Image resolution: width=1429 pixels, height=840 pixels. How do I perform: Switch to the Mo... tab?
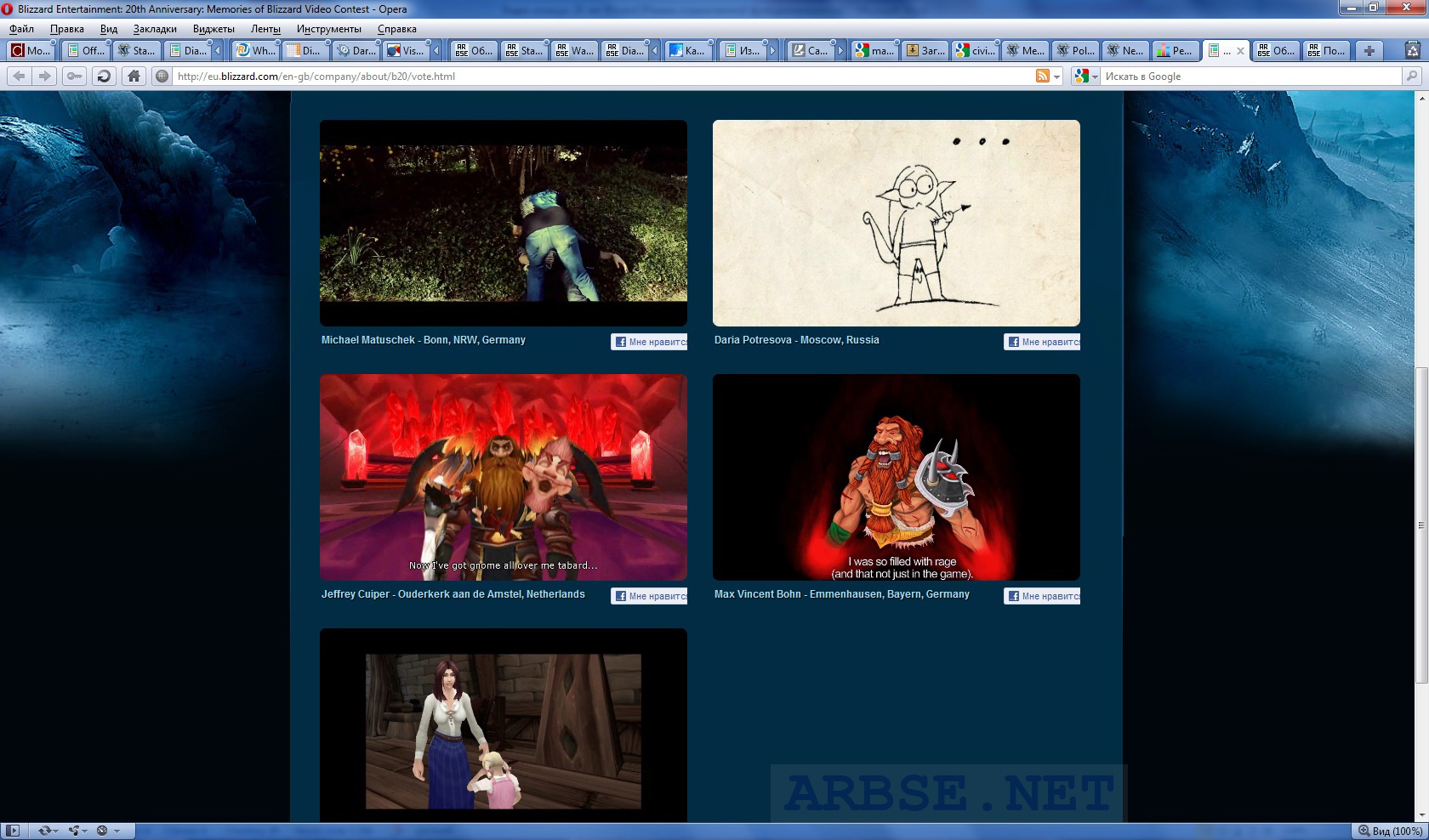(31, 50)
